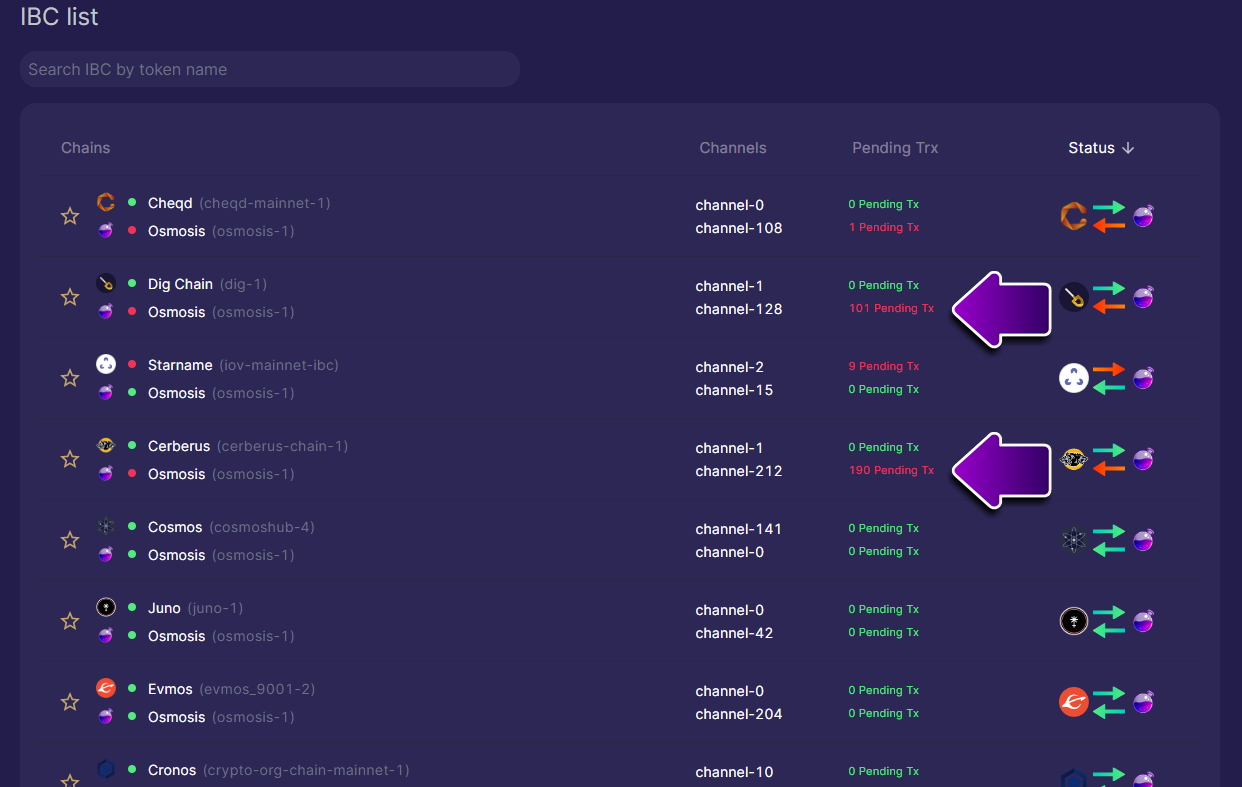Focus the Search IBC by token name field

click(270, 69)
